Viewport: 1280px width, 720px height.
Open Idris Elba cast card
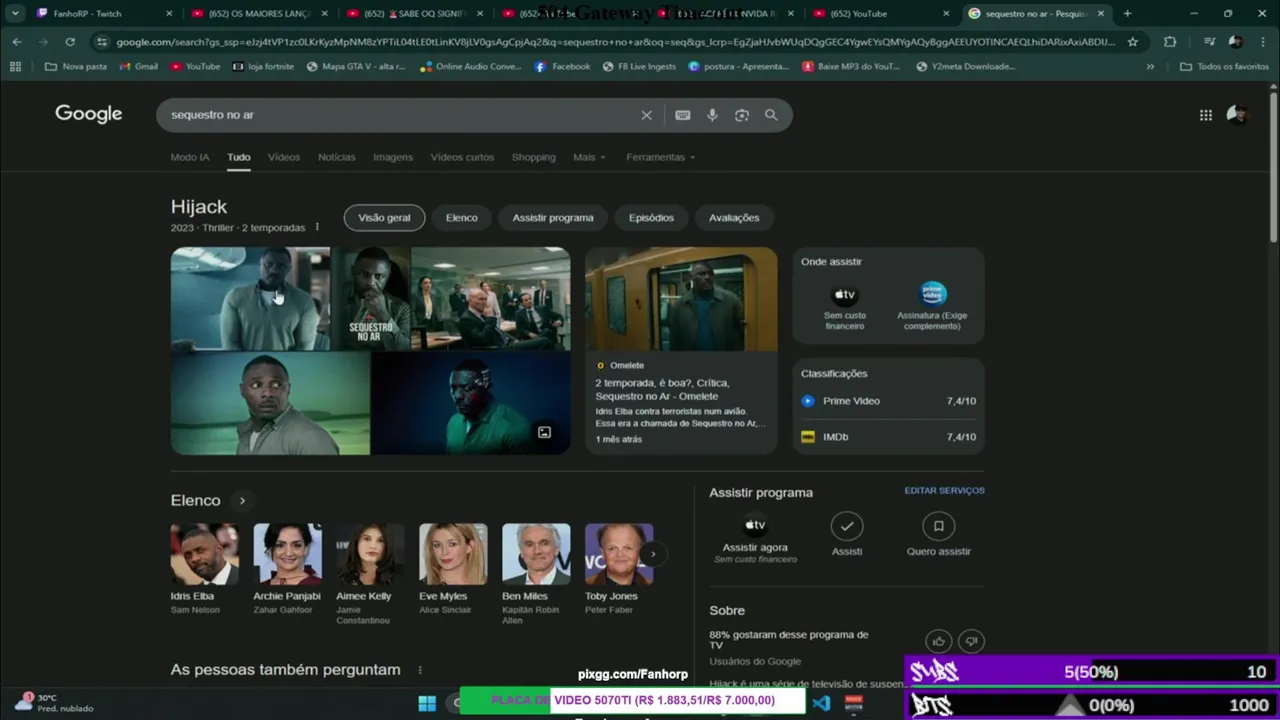point(204,568)
